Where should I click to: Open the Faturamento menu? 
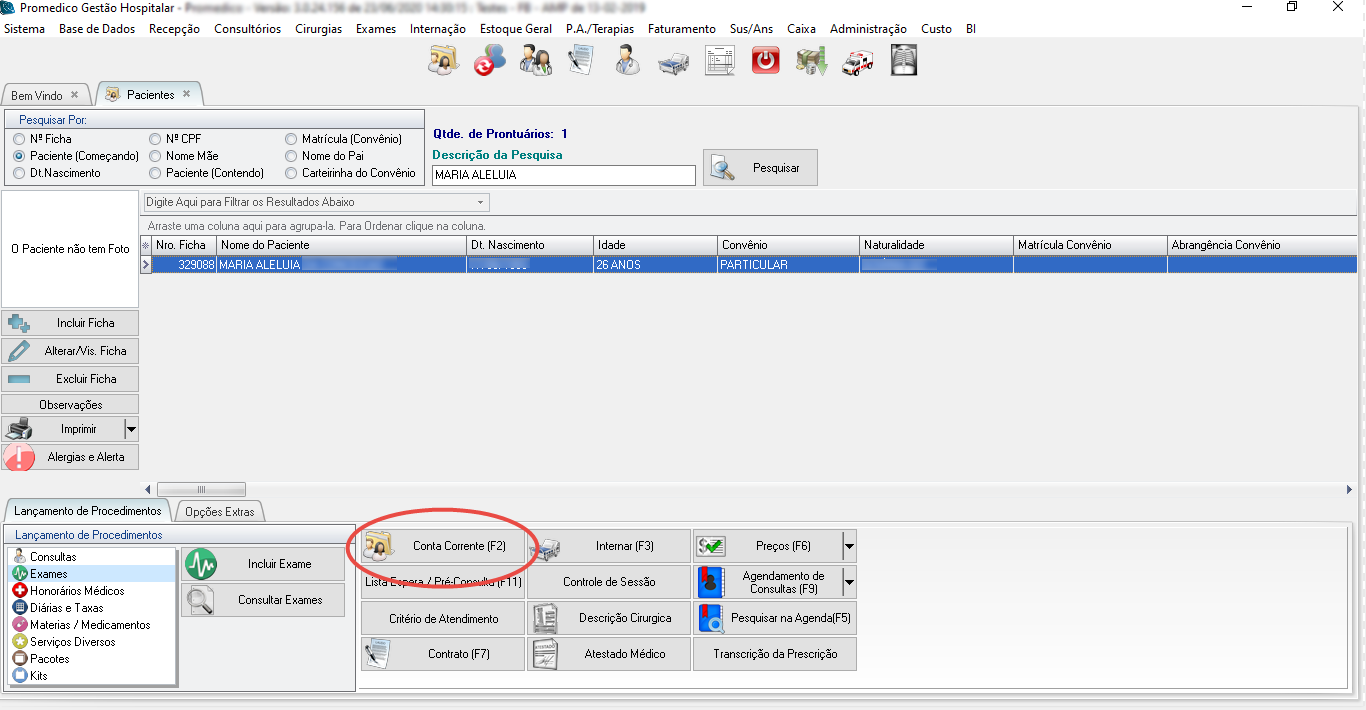click(681, 29)
